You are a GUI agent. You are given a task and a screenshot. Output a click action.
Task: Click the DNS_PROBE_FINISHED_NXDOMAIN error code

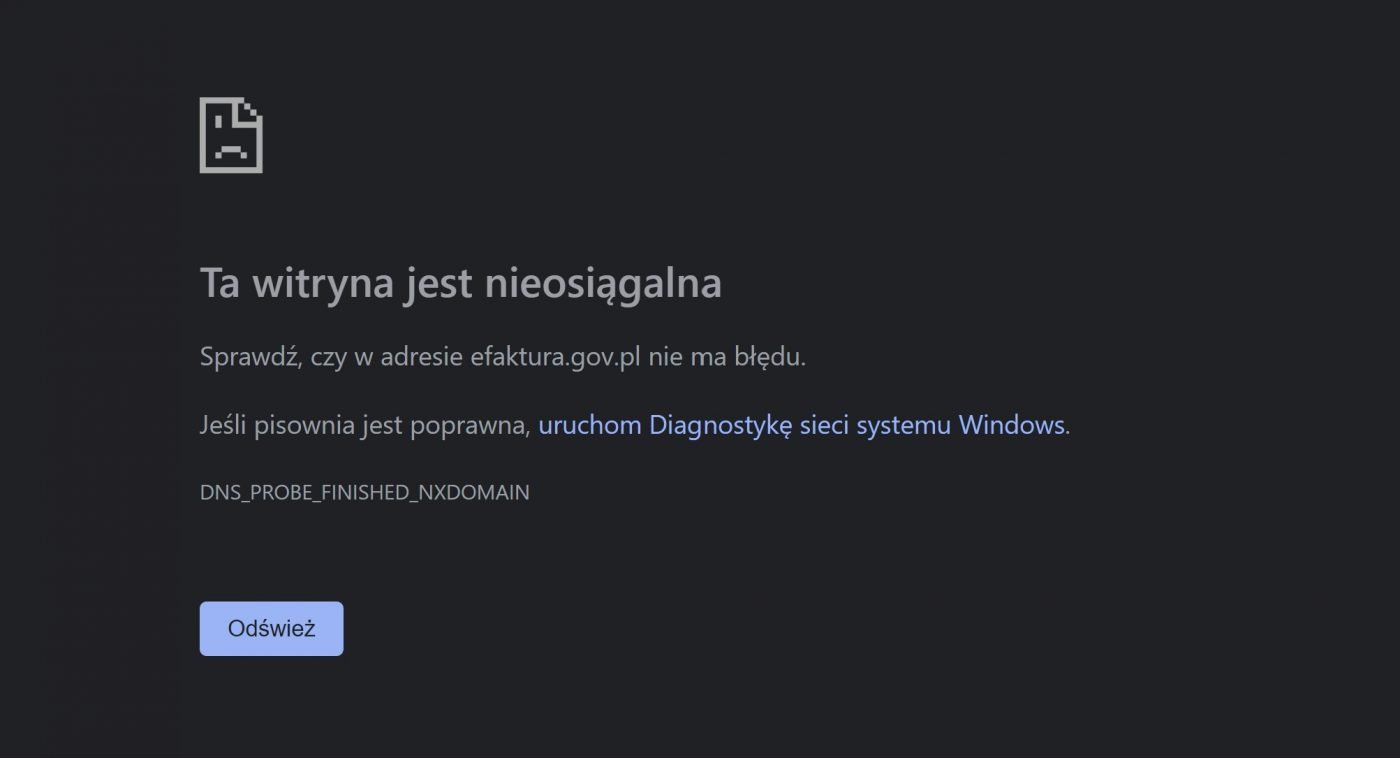pyautogui.click(x=365, y=492)
